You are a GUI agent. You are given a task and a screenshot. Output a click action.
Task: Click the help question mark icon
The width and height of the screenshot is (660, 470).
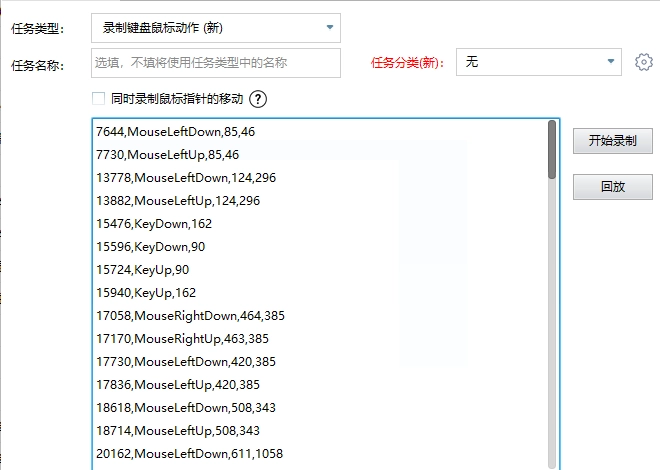[258, 99]
